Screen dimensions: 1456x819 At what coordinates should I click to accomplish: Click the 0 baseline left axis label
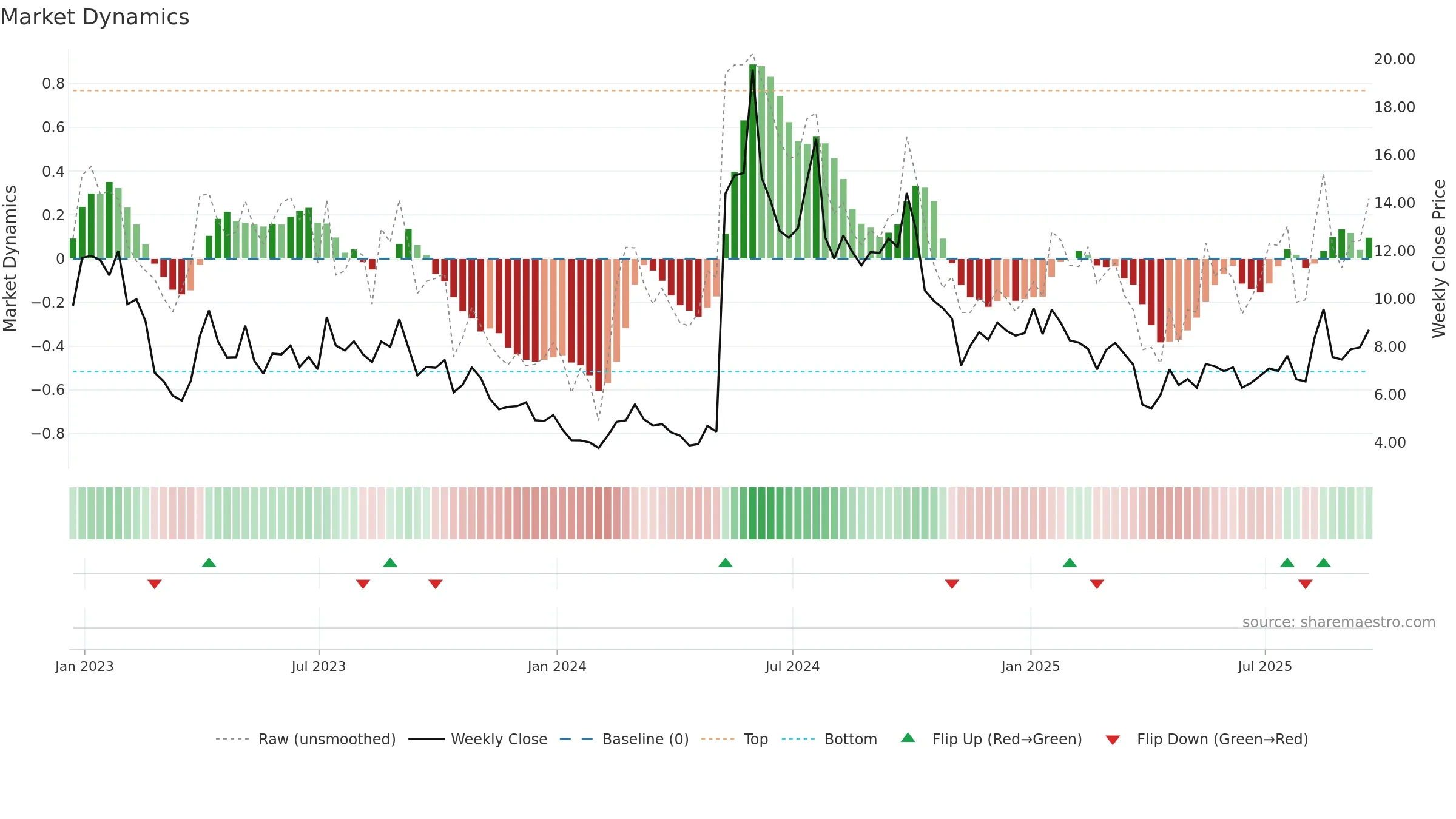[60, 259]
